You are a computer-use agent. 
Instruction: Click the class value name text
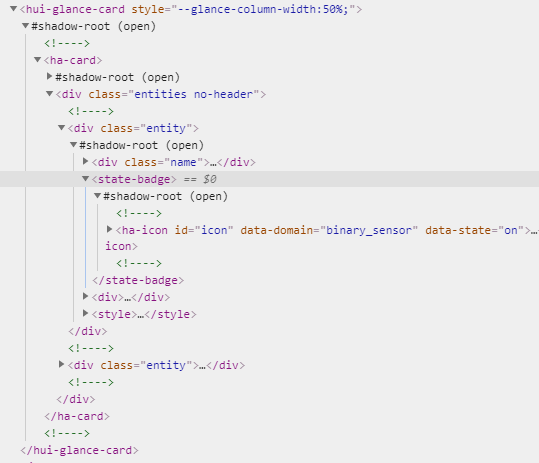click(x=183, y=162)
